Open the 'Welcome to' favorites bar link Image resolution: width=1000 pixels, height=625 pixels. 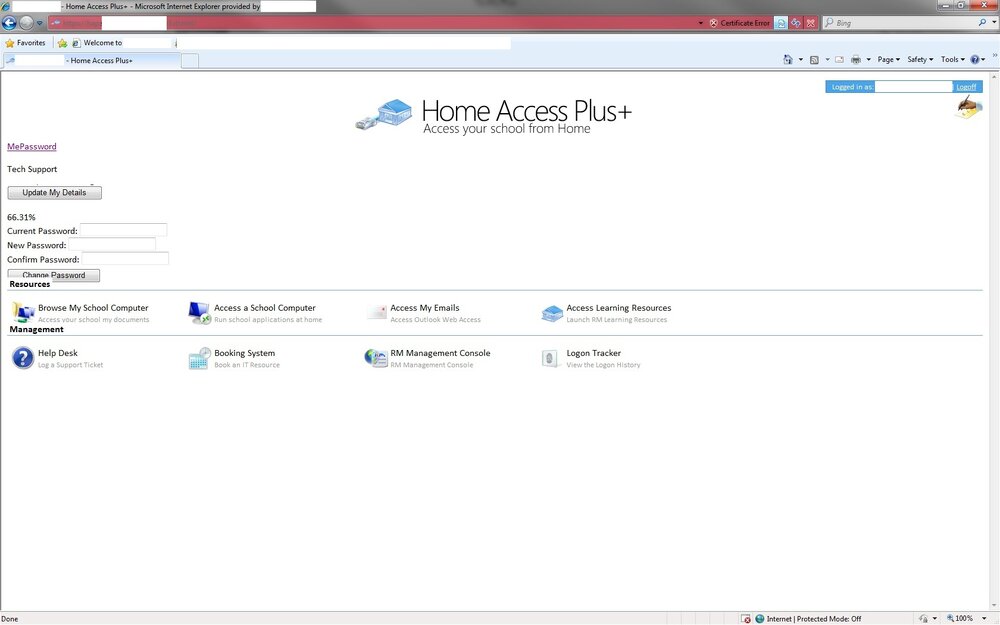[97, 43]
